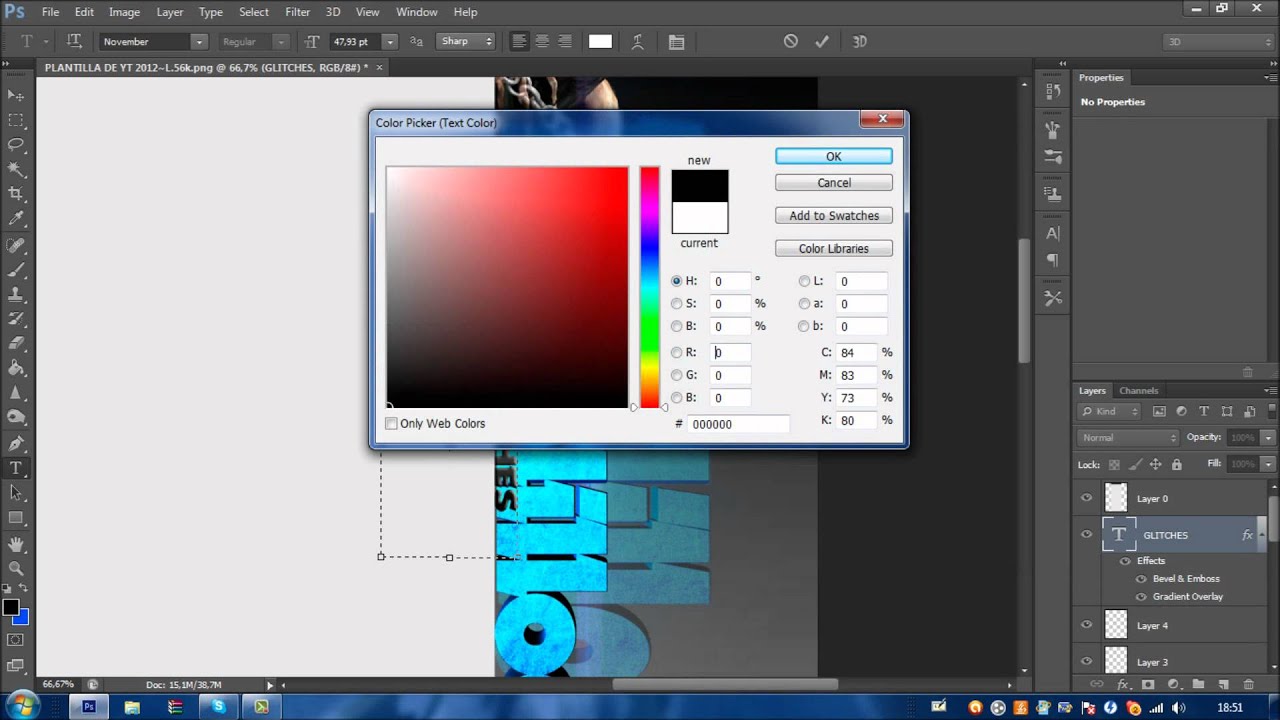
Task: Select the Zoom tool
Action: pos(16,569)
